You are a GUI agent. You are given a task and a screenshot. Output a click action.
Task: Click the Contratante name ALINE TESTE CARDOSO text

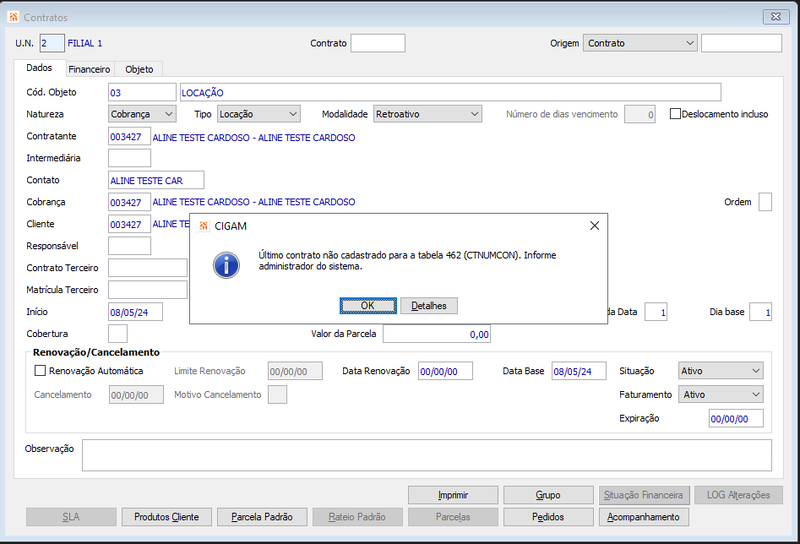point(254,137)
